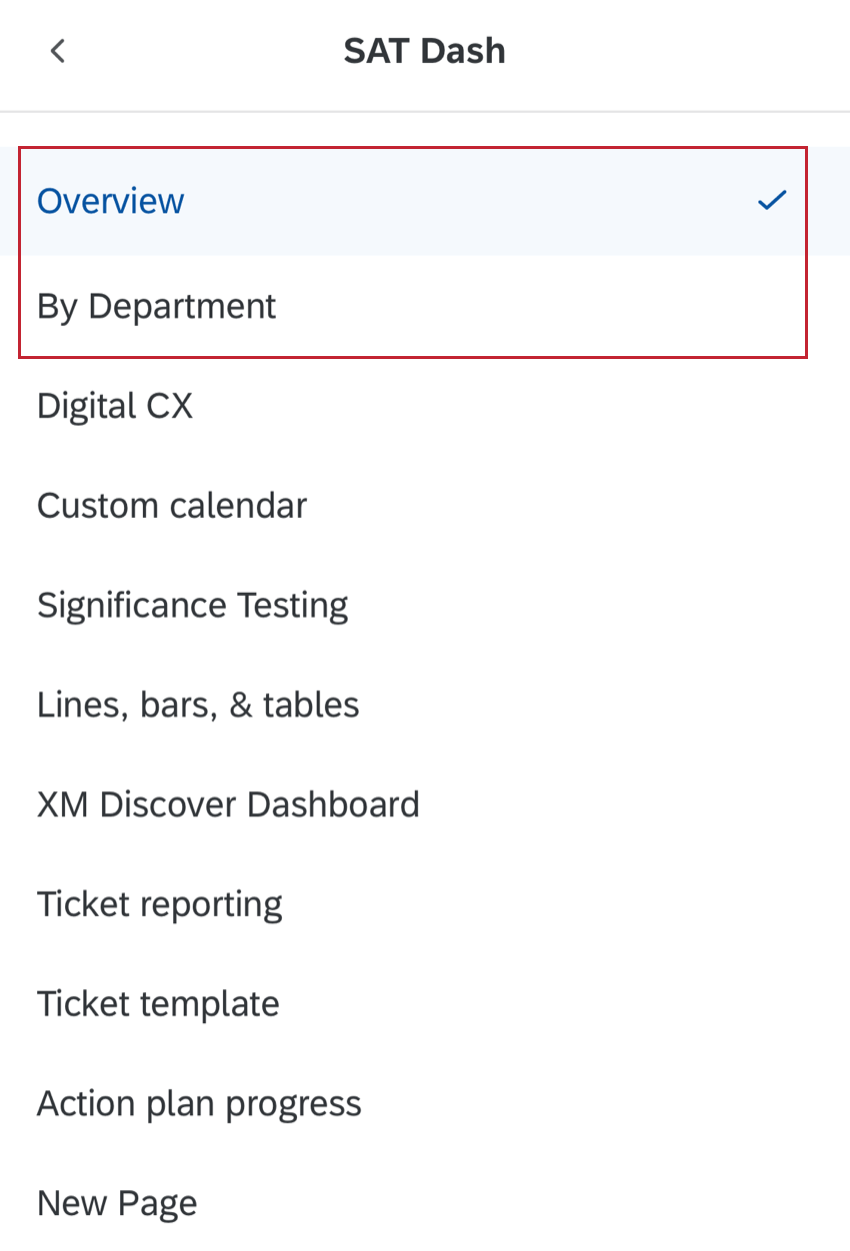The height and width of the screenshot is (1251, 850).
Task: Select the XM Discover Dashboard page
Action: (228, 803)
